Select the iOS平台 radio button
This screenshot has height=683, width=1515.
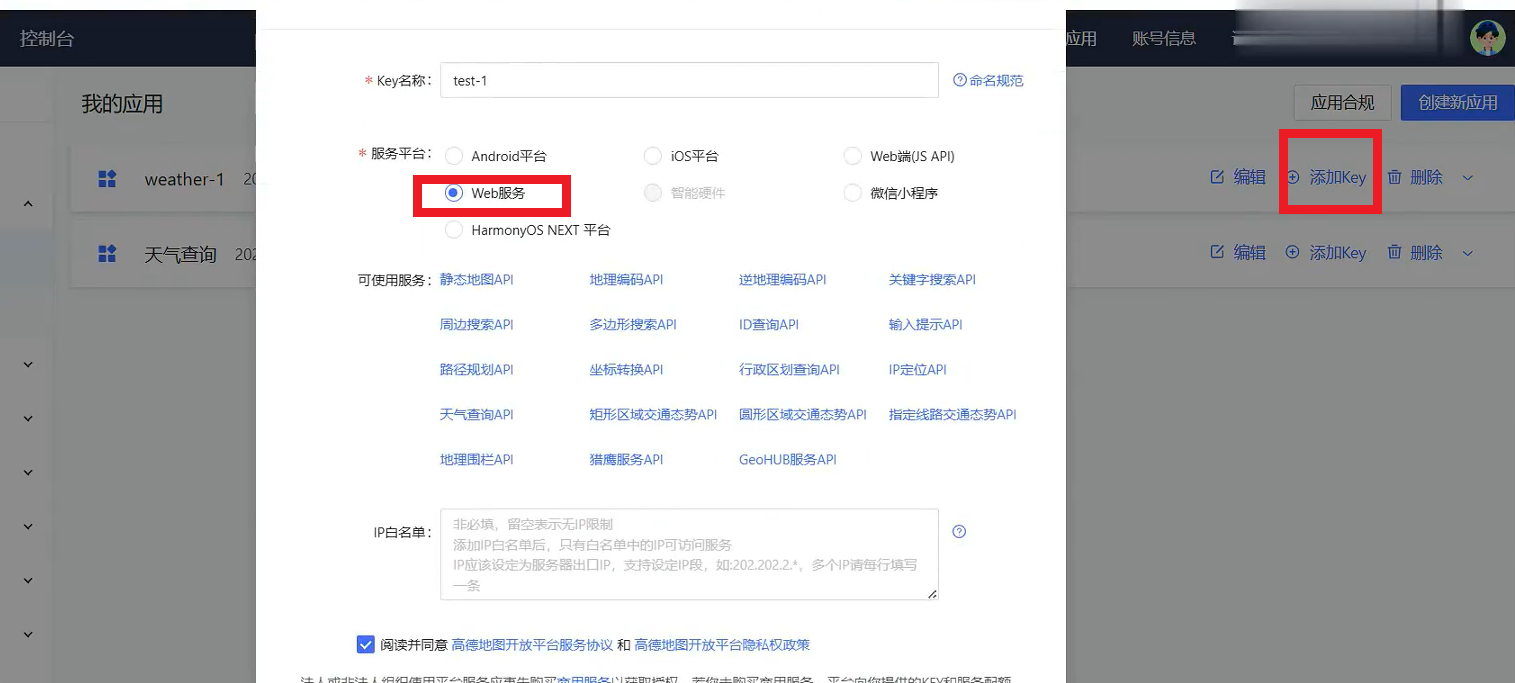[x=653, y=156]
